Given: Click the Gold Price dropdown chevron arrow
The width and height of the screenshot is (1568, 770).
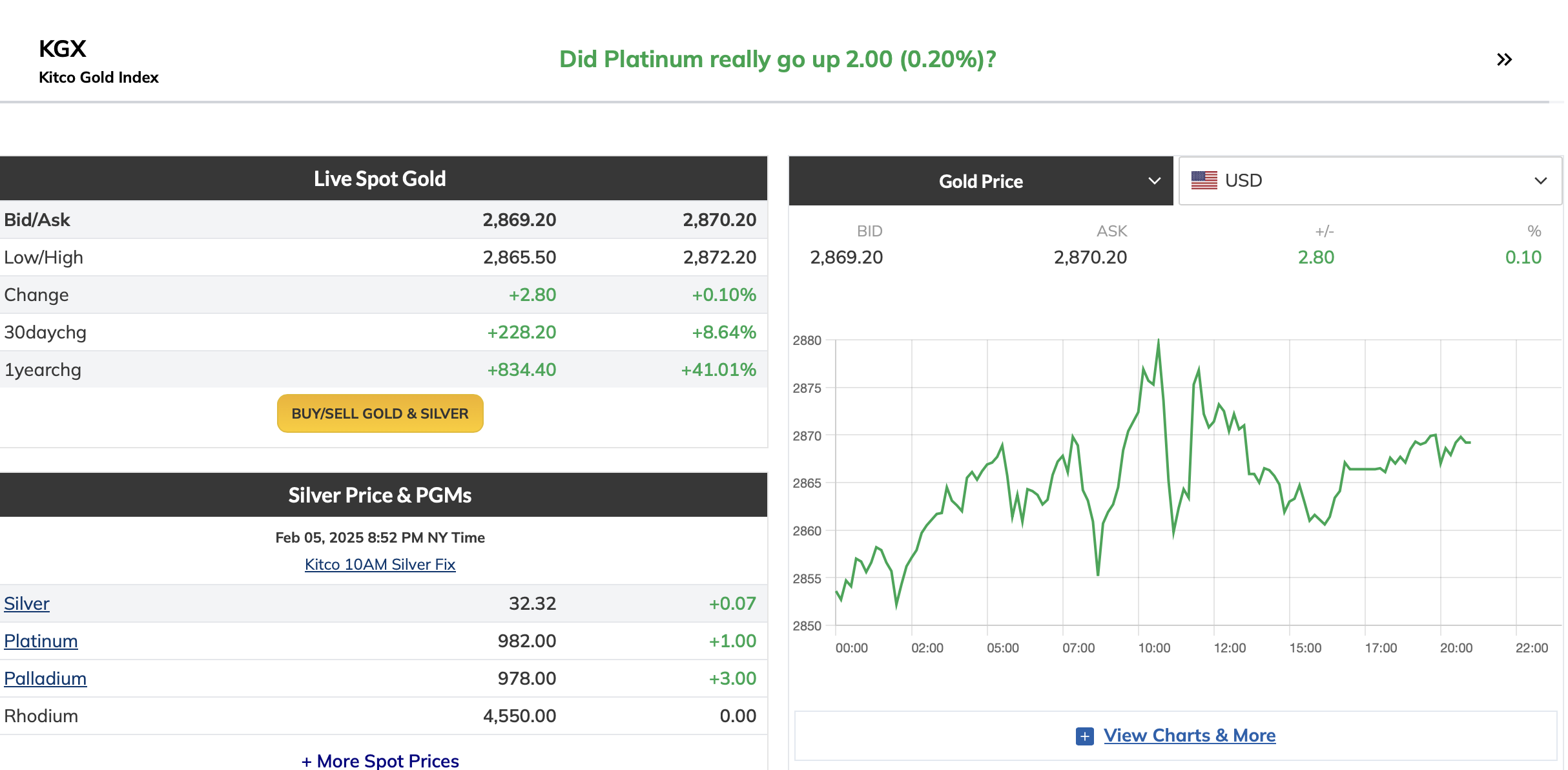Looking at the screenshot, I should (1155, 181).
